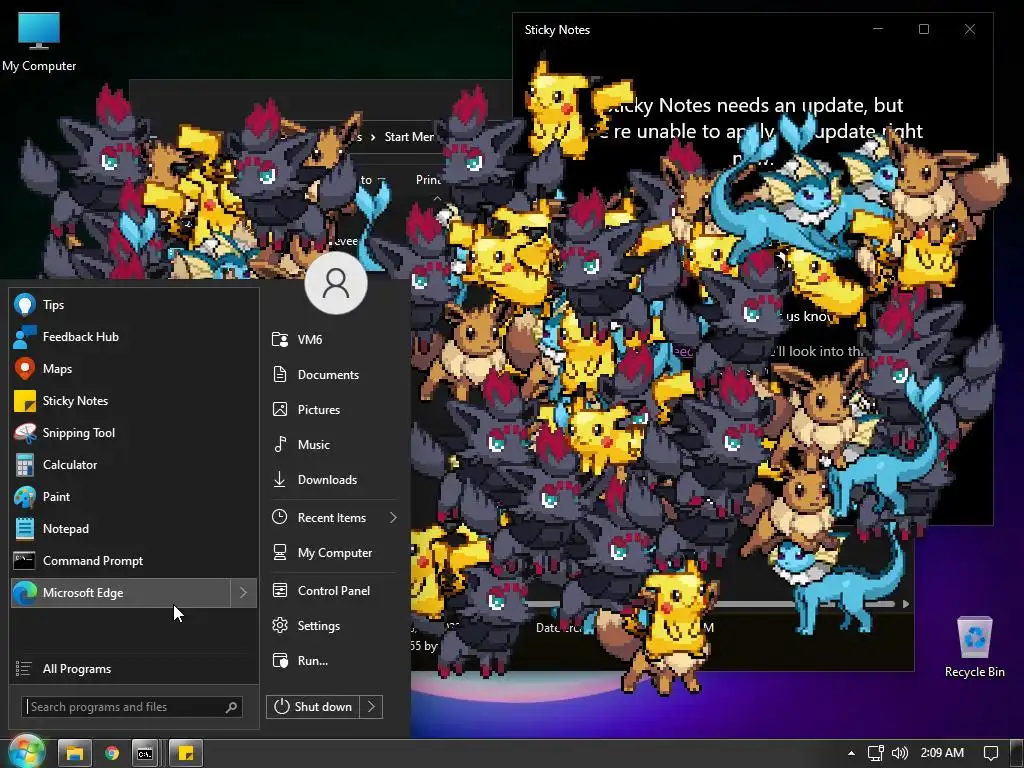Maximize the Sticky Notes window

[x=923, y=29]
